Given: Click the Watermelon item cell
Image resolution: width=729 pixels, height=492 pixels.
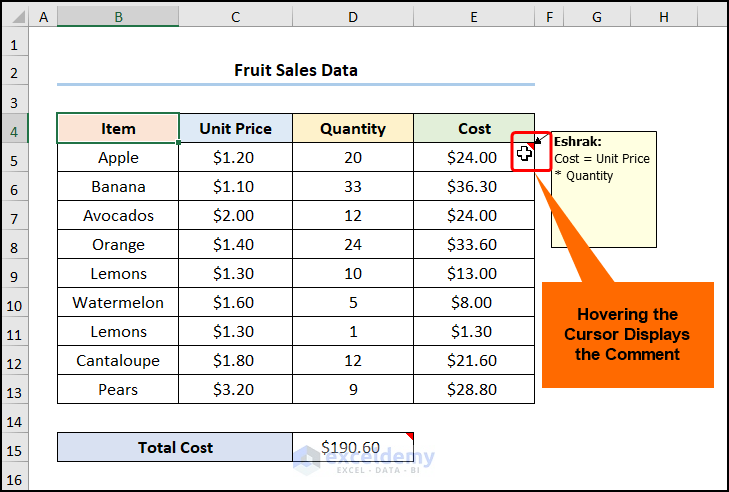Looking at the screenshot, I should click(118, 302).
